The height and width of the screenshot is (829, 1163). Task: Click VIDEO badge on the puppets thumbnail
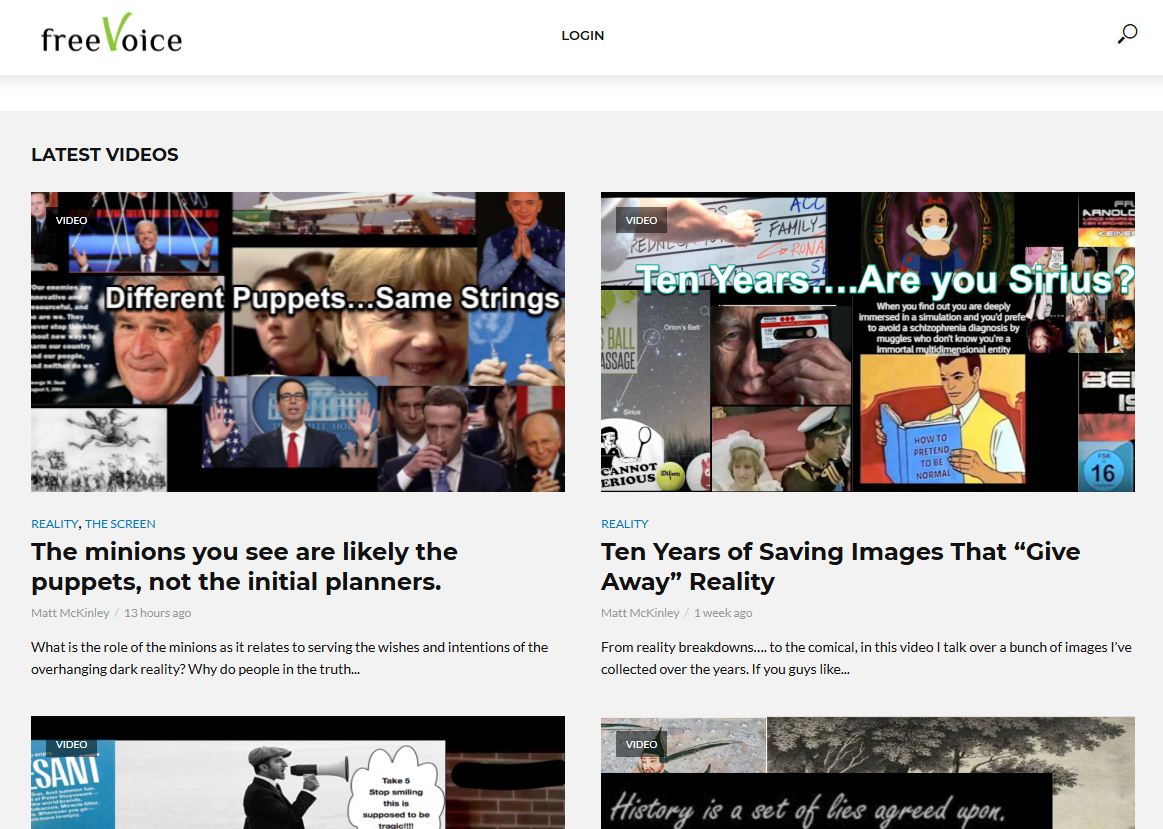click(71, 220)
